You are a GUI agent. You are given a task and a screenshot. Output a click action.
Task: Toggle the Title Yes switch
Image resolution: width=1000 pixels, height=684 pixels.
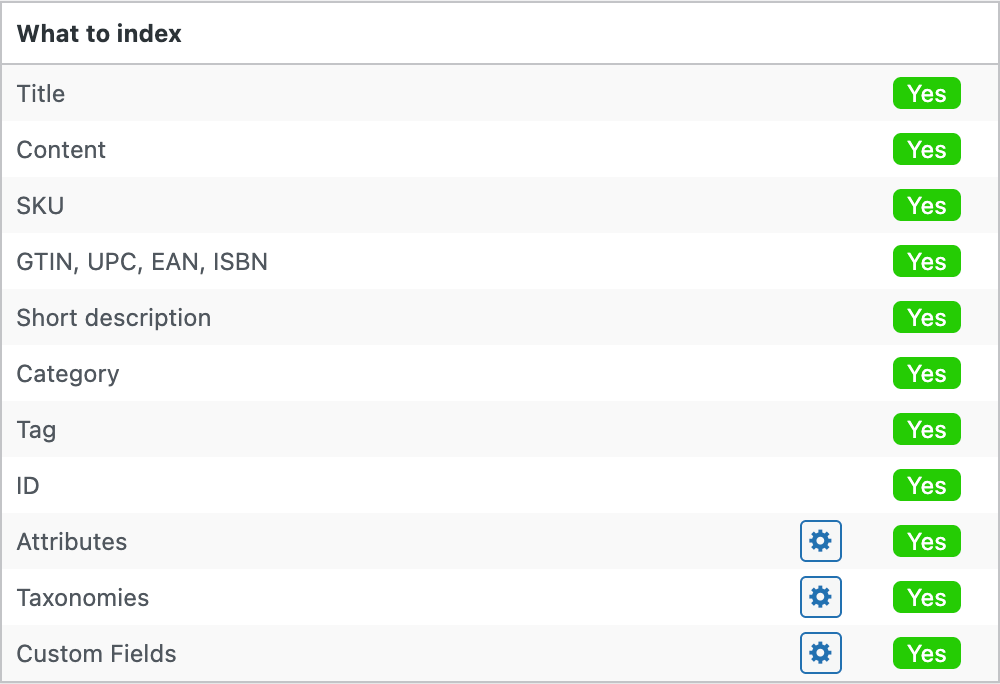point(926,94)
